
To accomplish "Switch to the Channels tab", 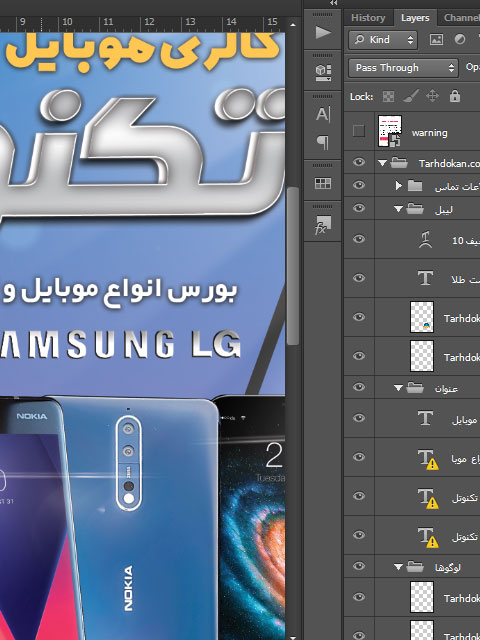I will [462, 18].
